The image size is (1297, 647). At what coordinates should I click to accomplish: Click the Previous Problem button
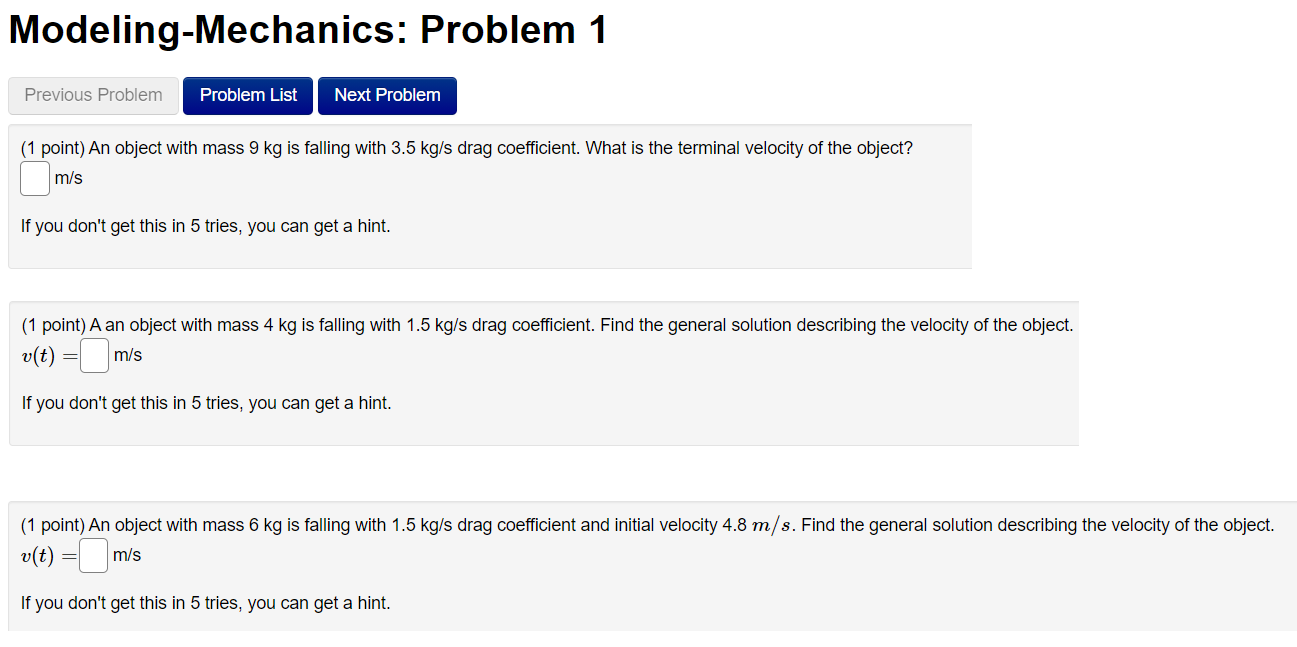[92, 95]
